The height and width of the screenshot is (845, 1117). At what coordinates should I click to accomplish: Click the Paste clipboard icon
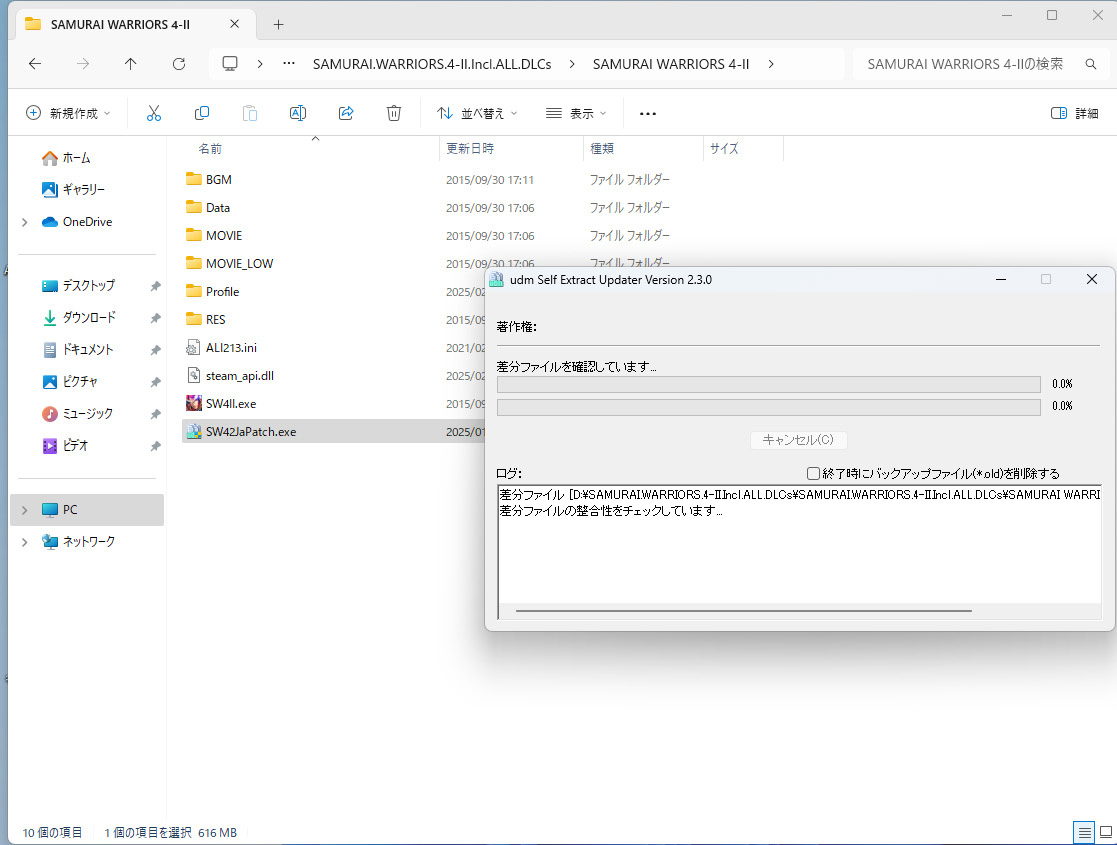coord(249,113)
